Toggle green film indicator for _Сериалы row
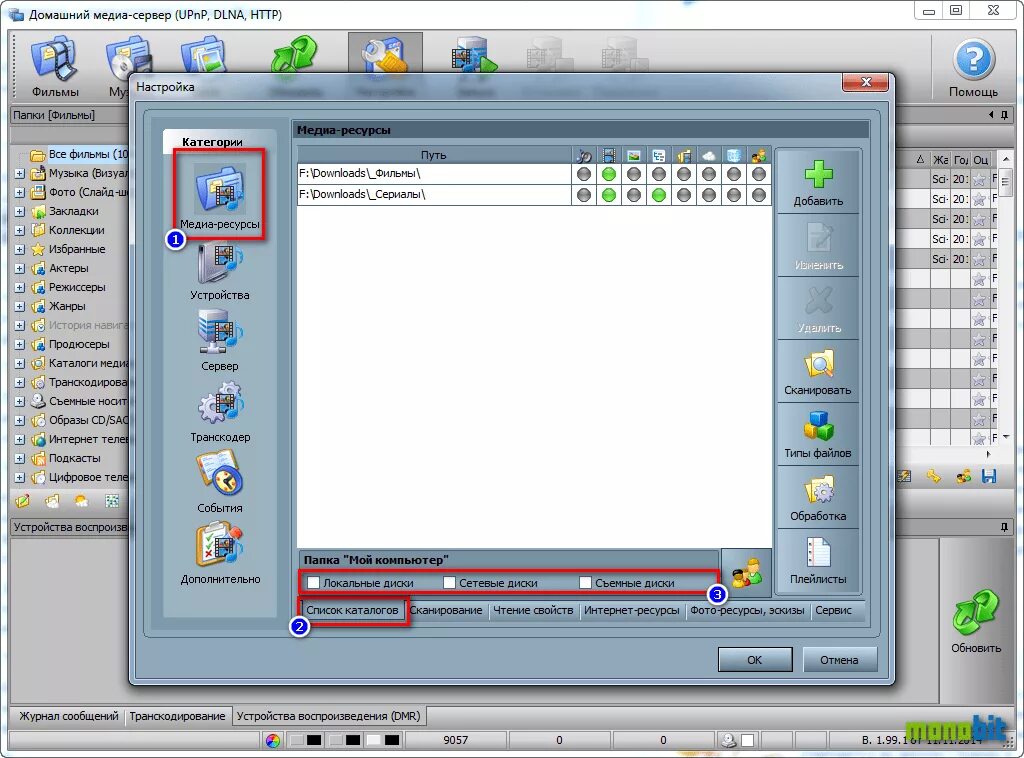 click(x=609, y=195)
